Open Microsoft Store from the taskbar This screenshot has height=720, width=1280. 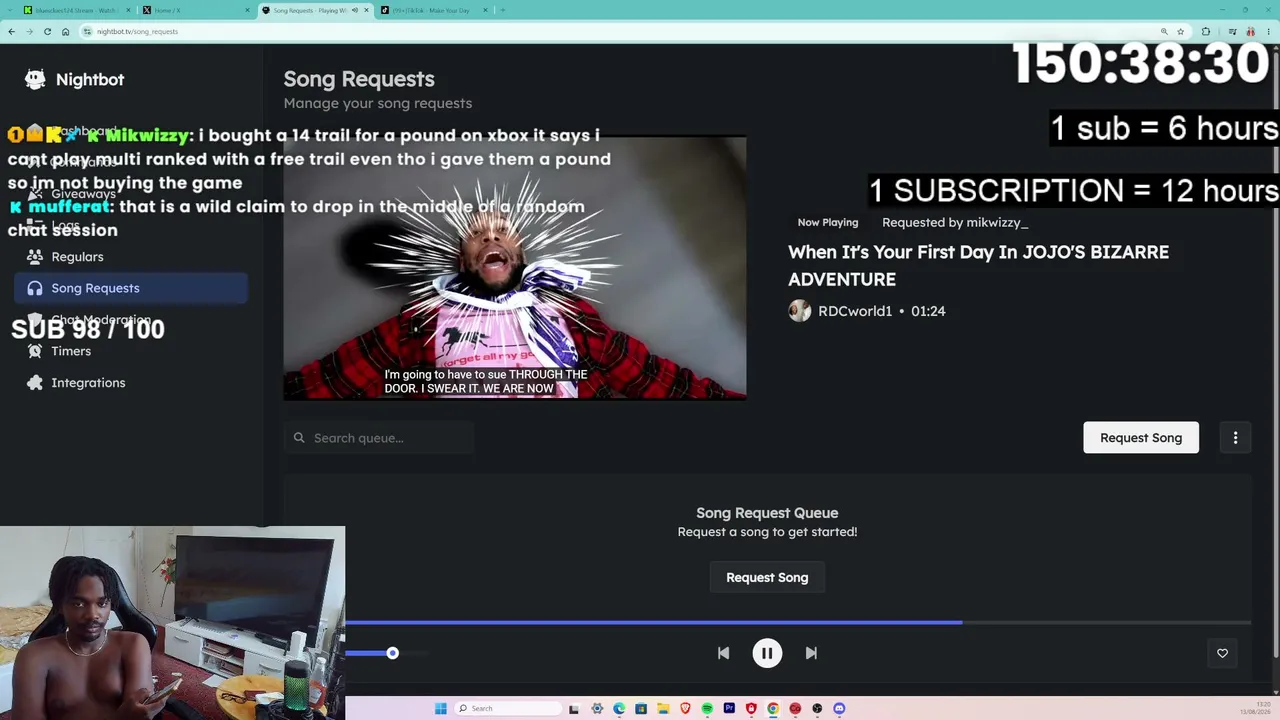641,708
